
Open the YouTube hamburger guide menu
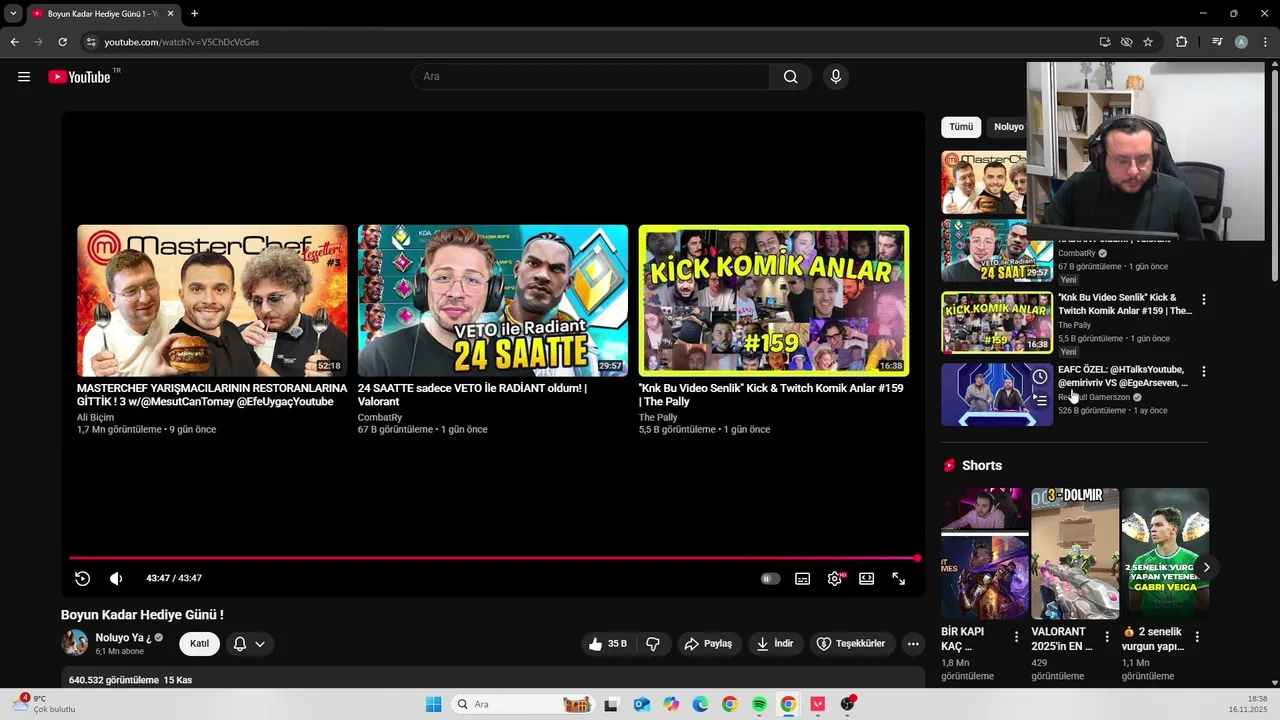click(24, 77)
